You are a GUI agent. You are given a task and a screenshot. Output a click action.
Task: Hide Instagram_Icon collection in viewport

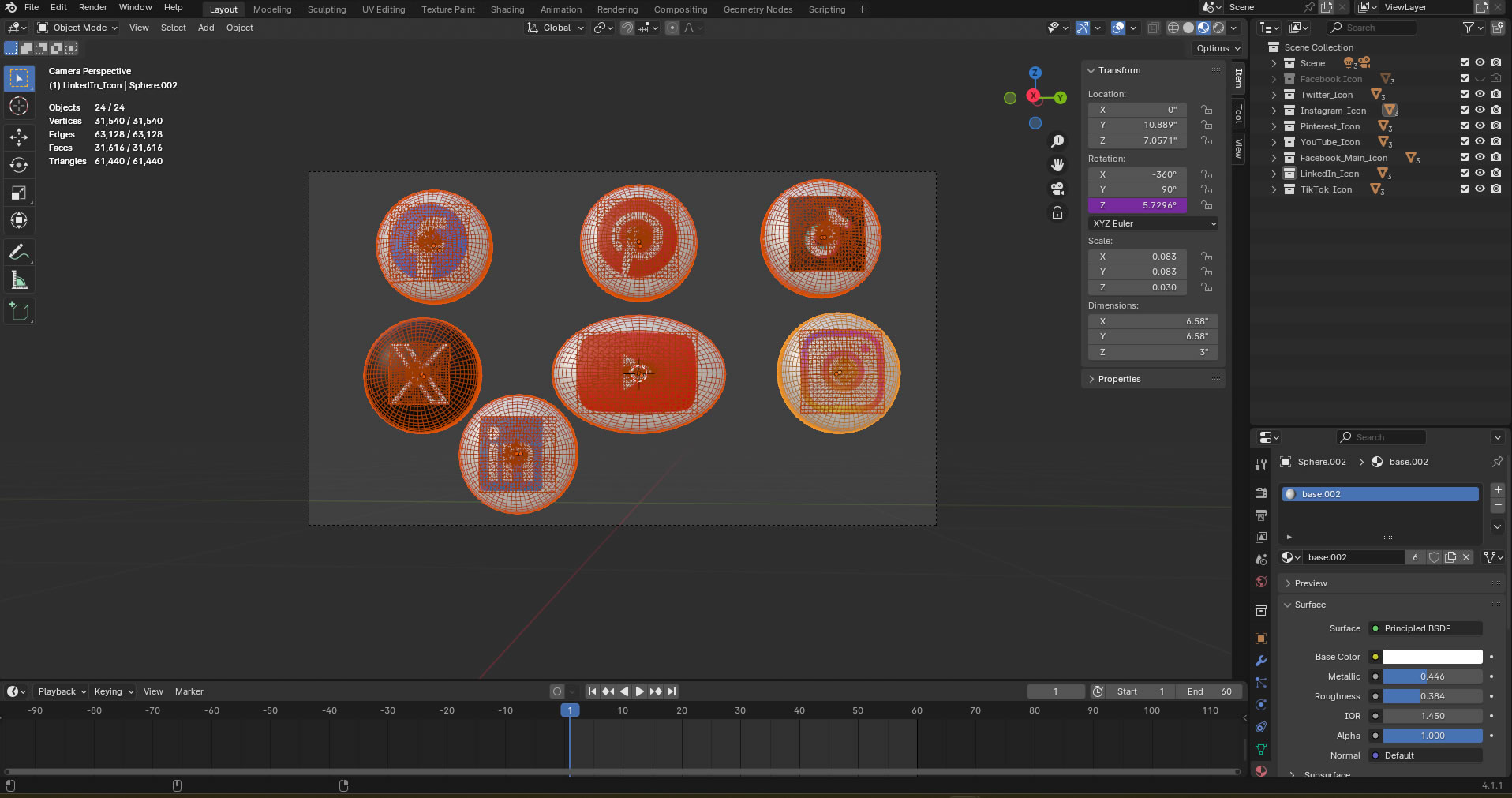[1480, 111]
